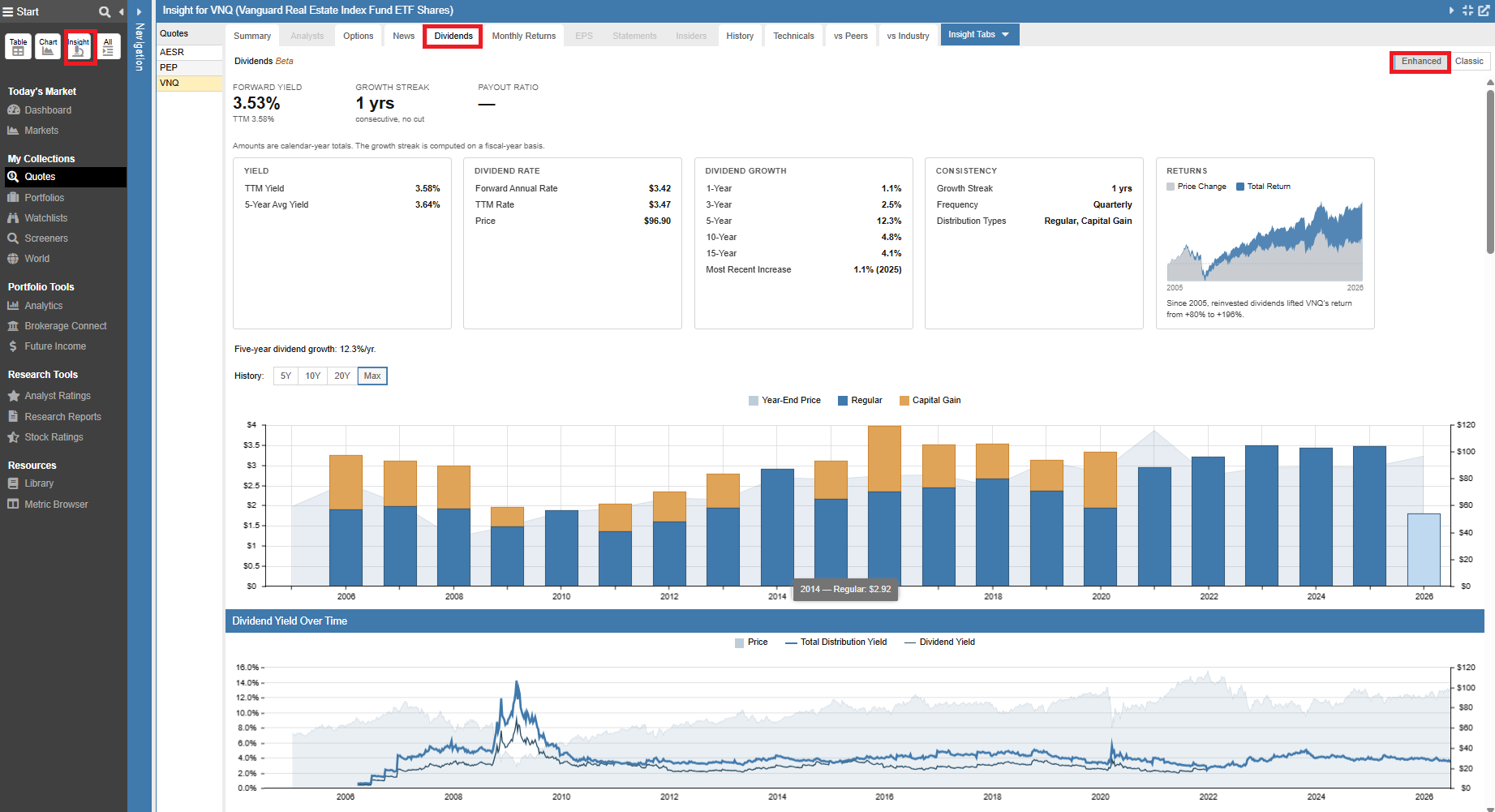Open the History tab
The height and width of the screenshot is (812, 1495).
coord(740,37)
